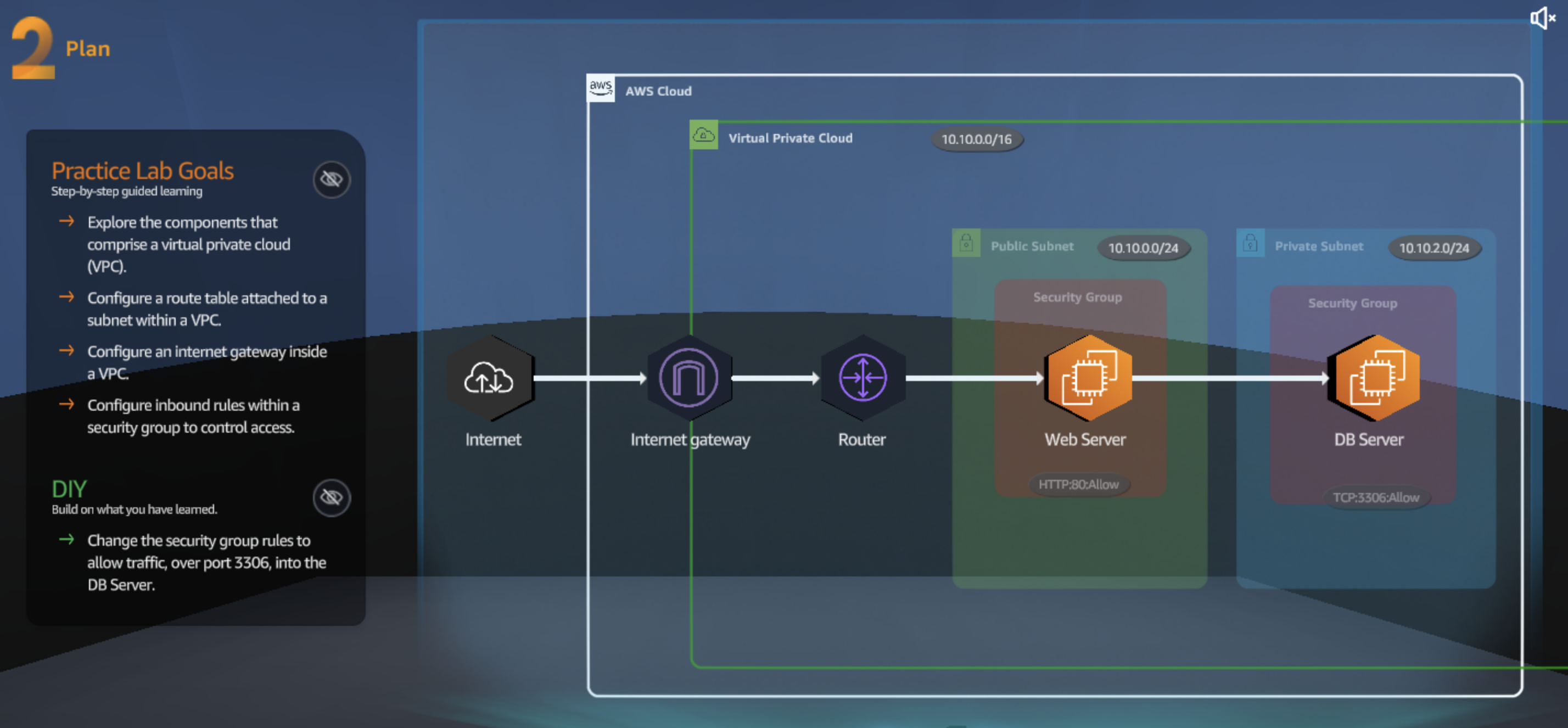Click the Web Server text label
The image size is (1568, 728).
click(1085, 439)
